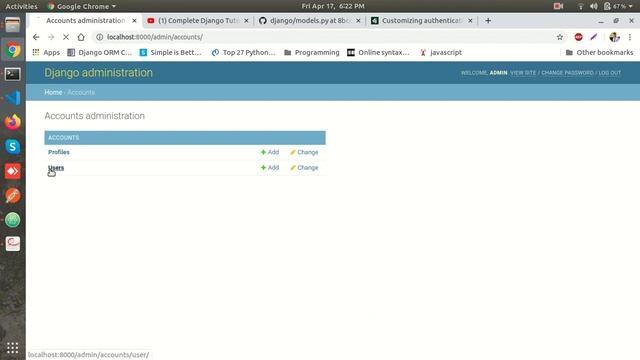Image resolution: width=640 pixels, height=360 pixels.
Task: Open the Profiles model list
Action: click(59, 152)
